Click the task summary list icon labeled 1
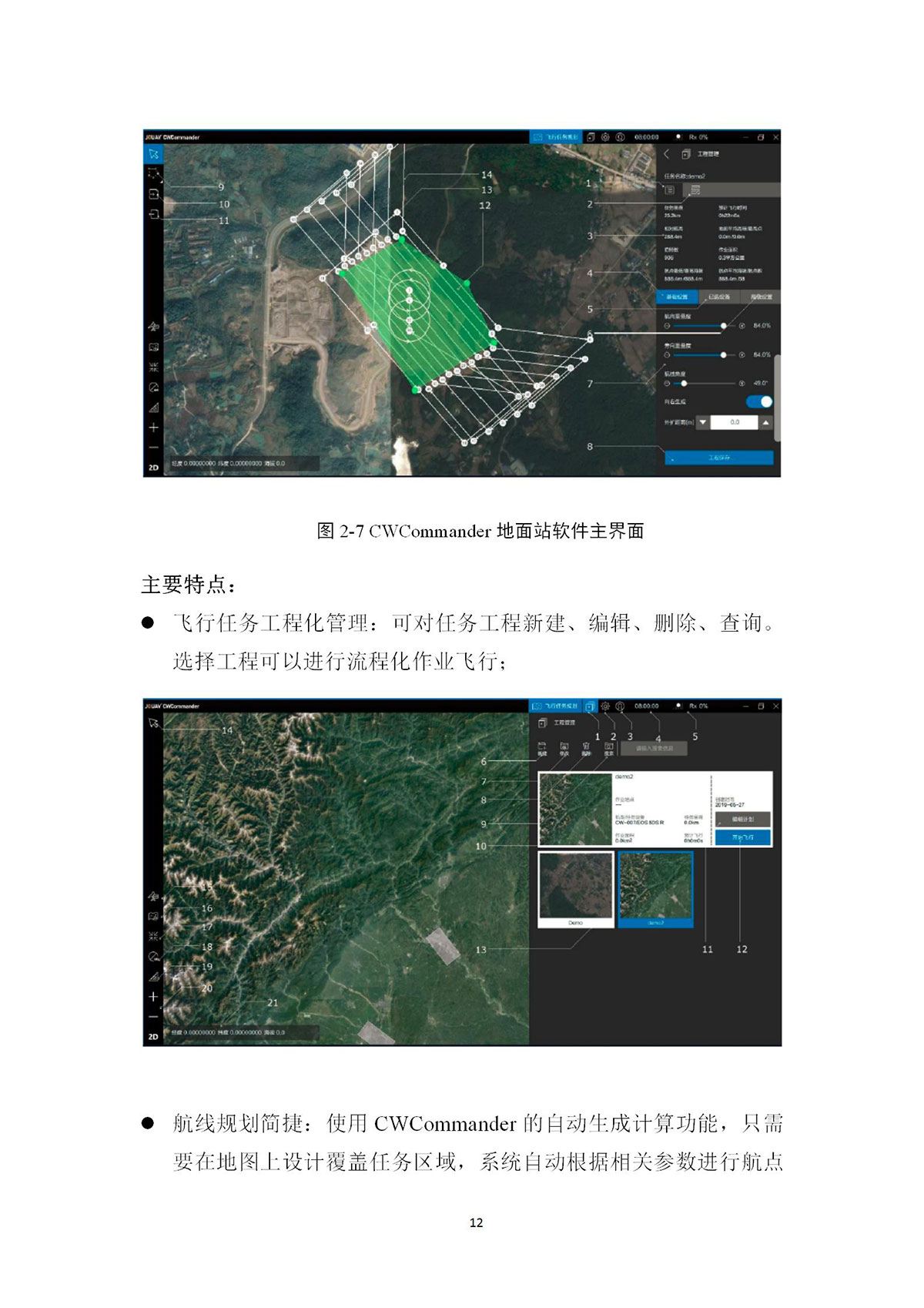 click(x=669, y=189)
